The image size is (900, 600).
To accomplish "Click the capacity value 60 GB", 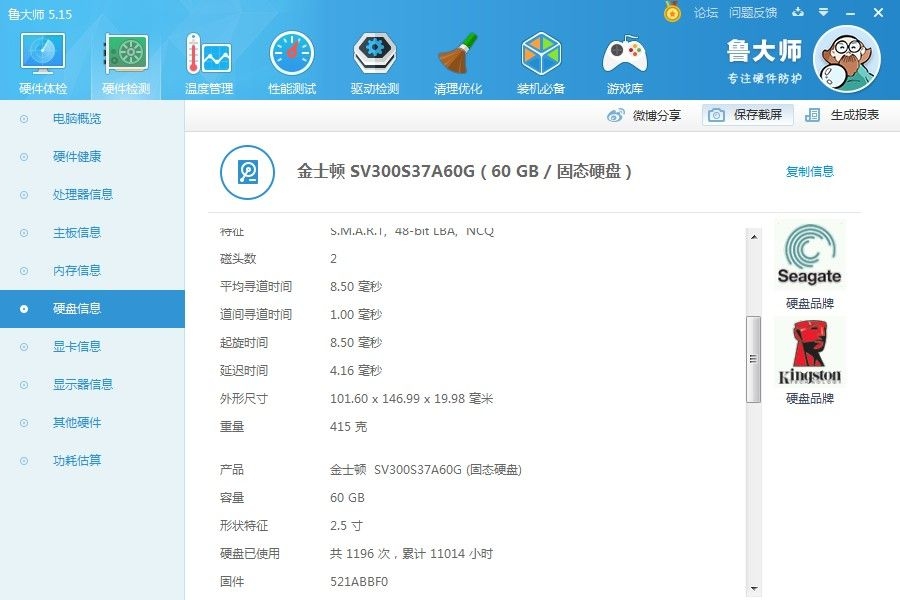I will click(x=347, y=498).
